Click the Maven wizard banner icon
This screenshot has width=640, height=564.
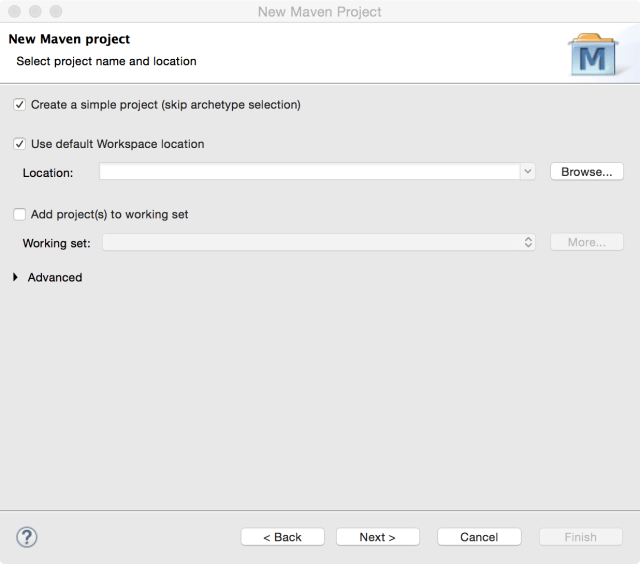(593, 55)
